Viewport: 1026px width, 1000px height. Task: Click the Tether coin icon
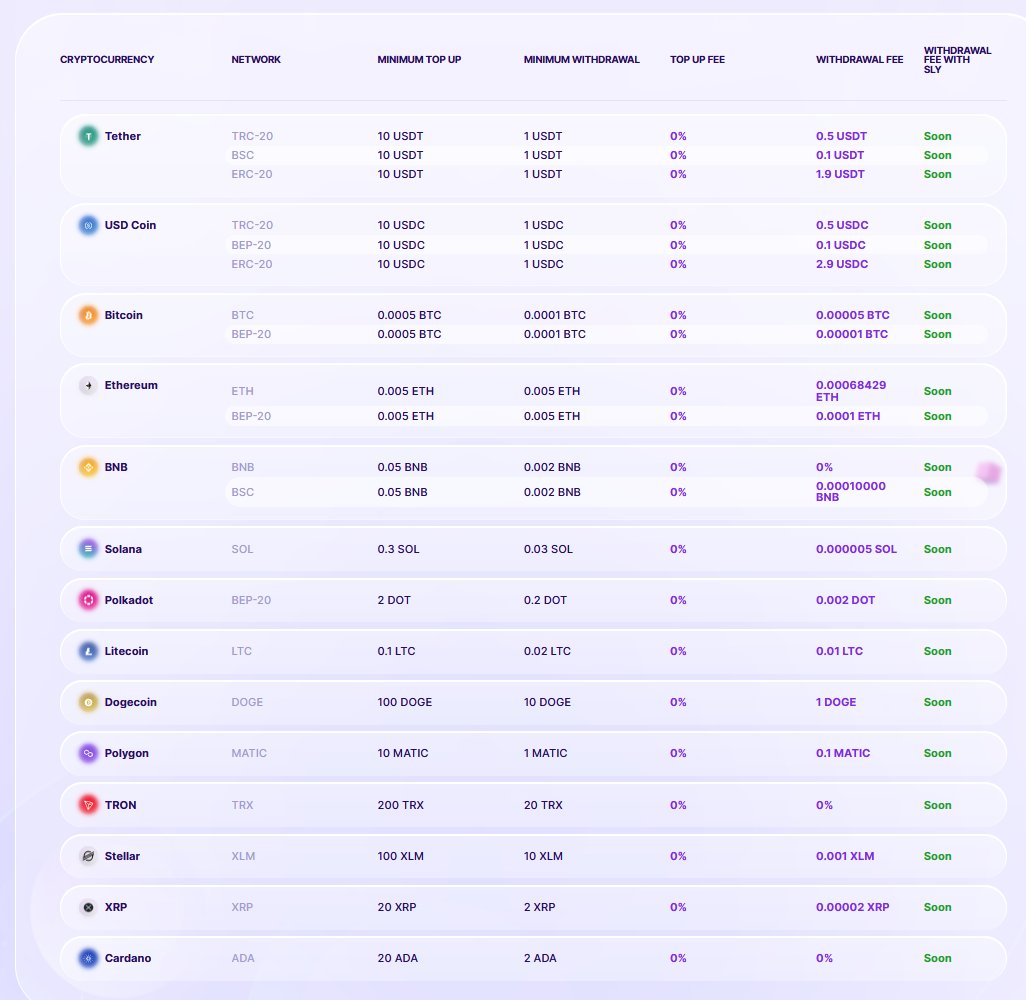88,136
